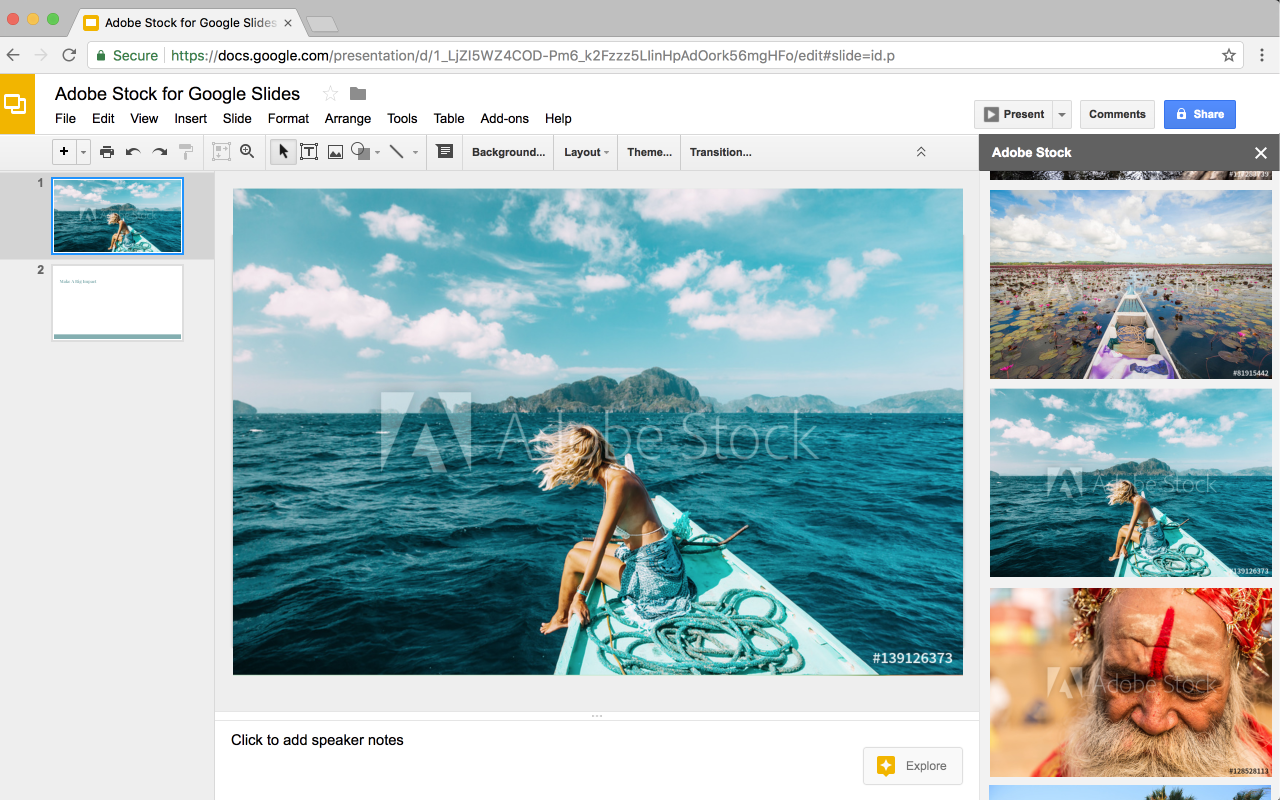Screen dimensions: 1280x800
Task: Open a new browser tab
Action: pyautogui.click(x=321, y=23)
